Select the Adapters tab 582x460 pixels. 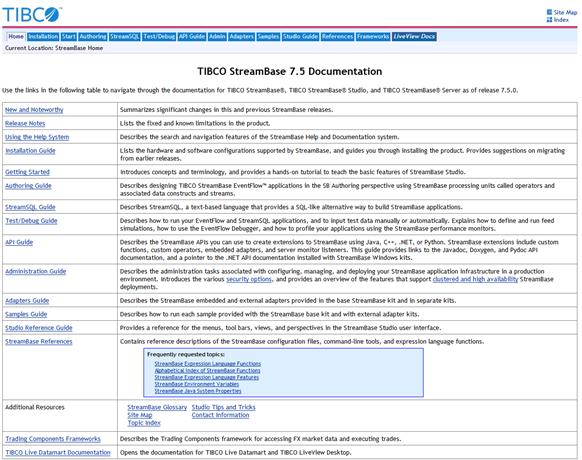[241, 36]
